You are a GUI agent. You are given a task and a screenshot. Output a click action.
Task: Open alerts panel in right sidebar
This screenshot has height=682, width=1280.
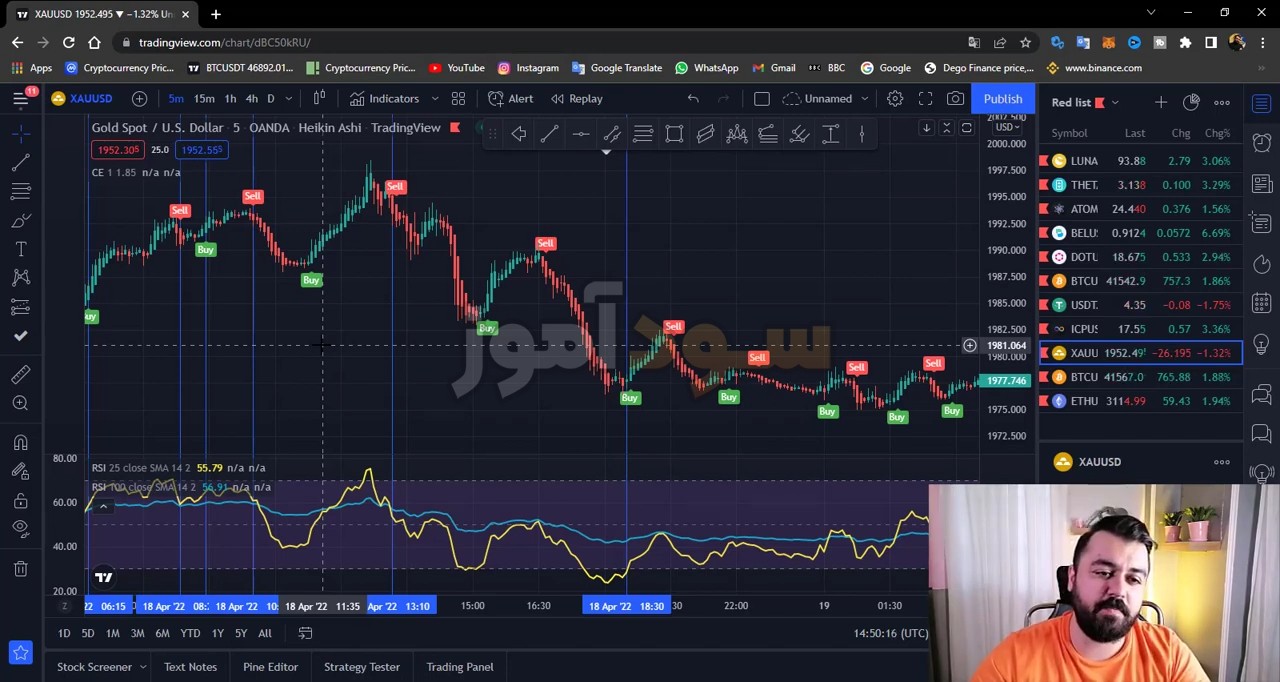coord(1261,143)
